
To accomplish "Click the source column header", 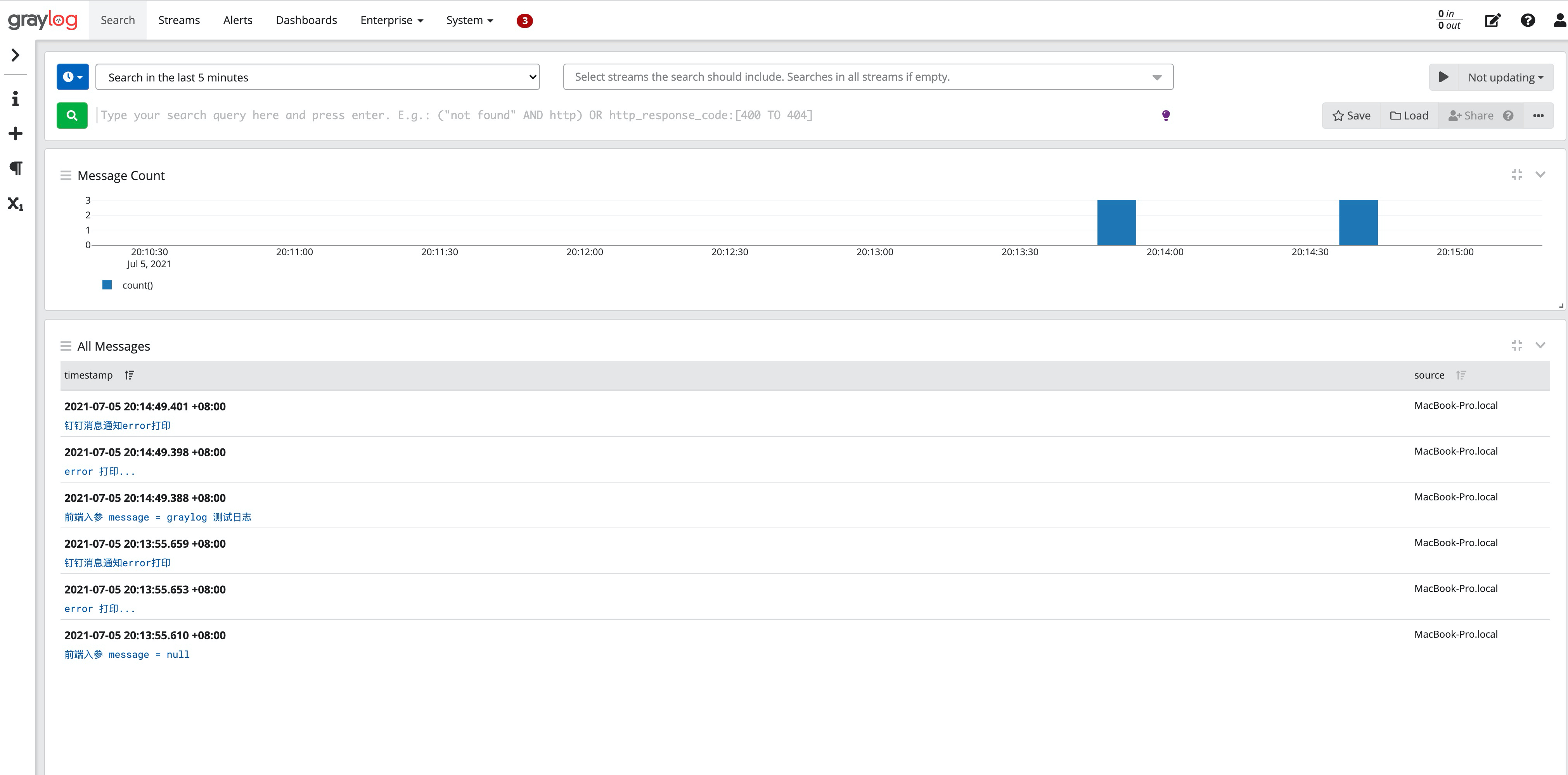I will [1429, 375].
